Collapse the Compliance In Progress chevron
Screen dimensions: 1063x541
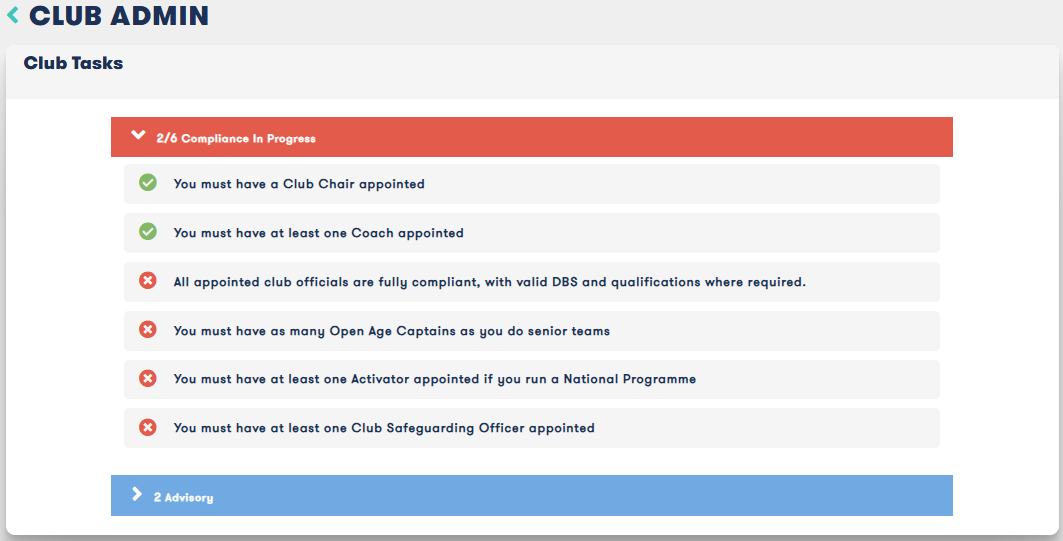point(138,135)
